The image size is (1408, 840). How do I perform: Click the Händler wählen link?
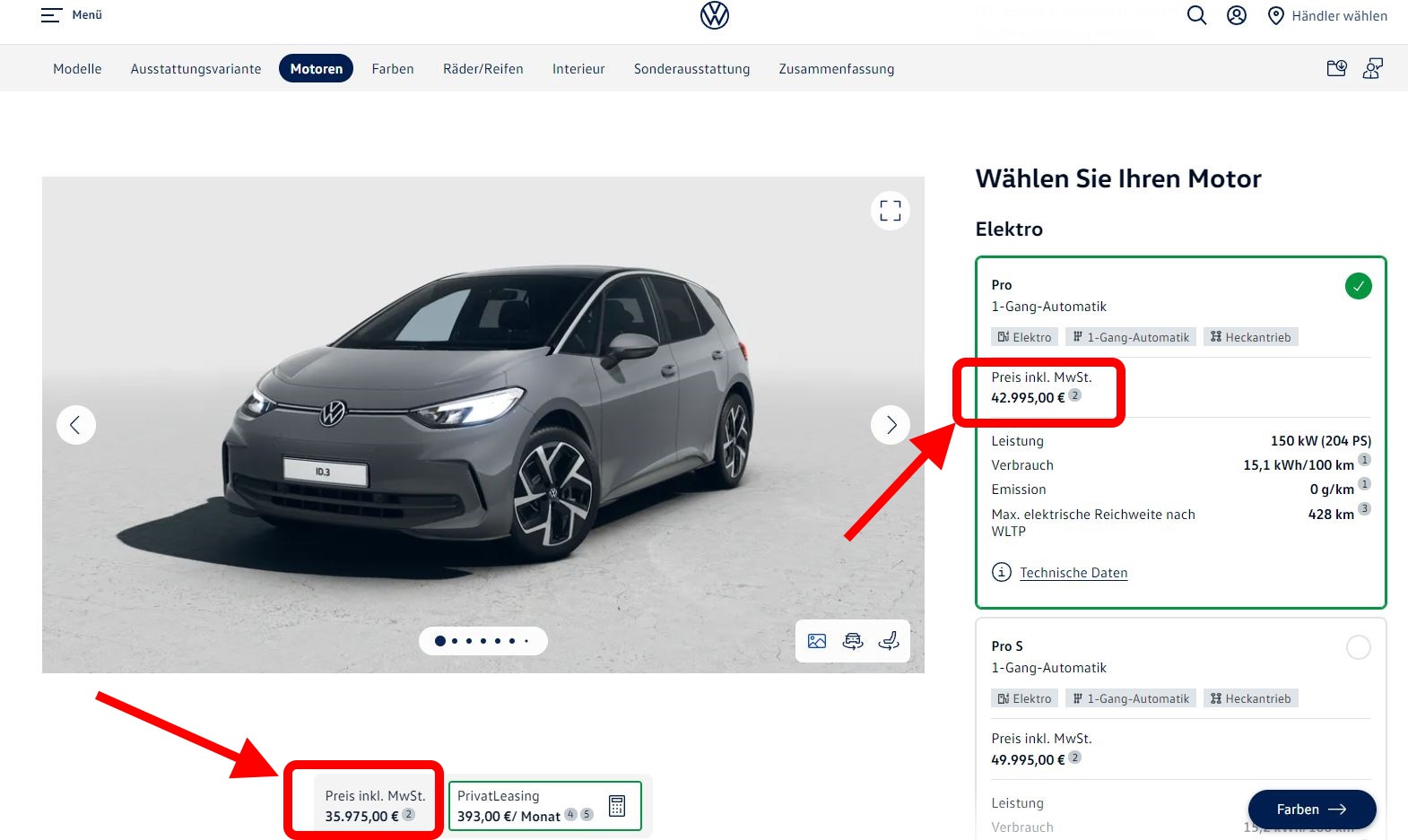tap(1339, 16)
